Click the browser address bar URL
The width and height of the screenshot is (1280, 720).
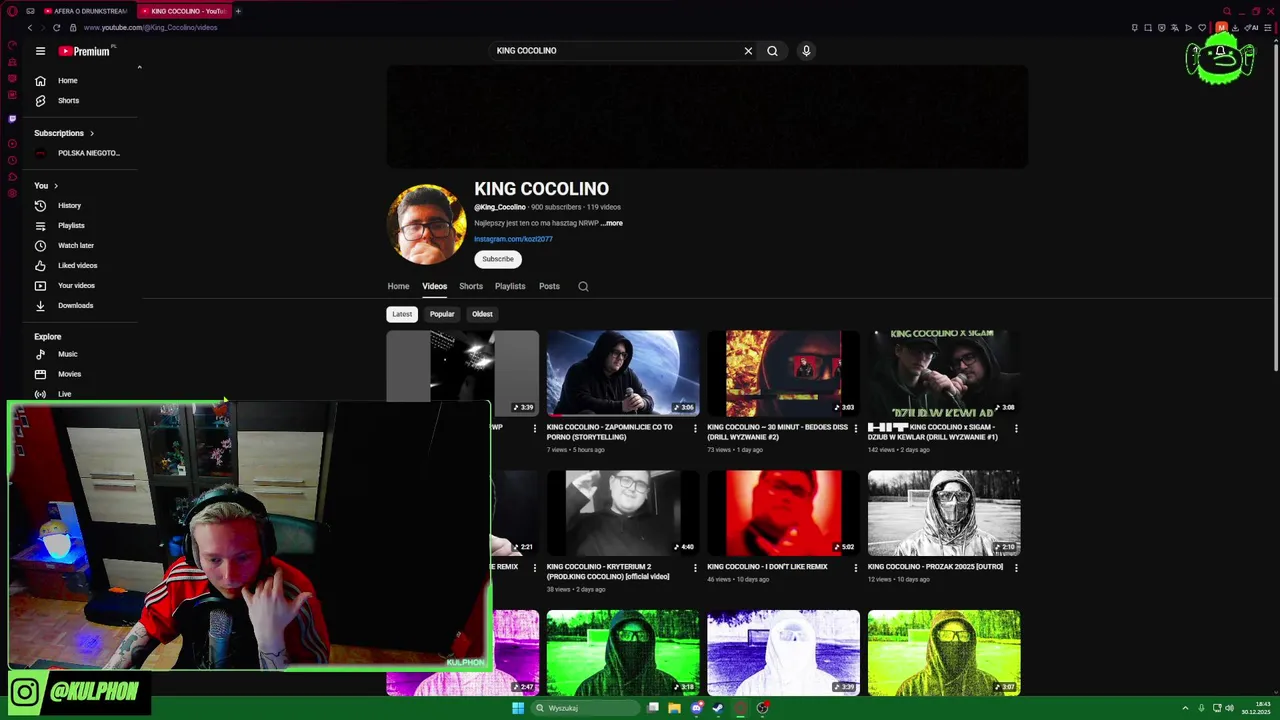(x=151, y=28)
